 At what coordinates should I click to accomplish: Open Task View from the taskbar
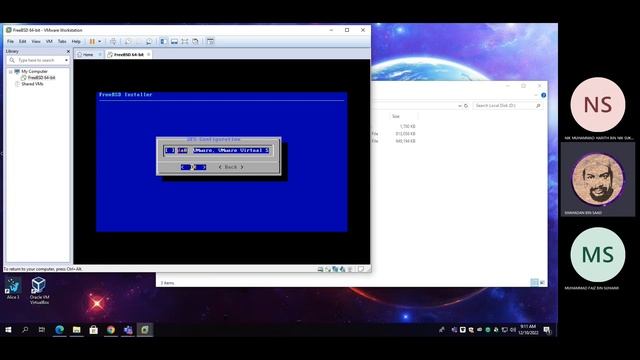click(42, 330)
